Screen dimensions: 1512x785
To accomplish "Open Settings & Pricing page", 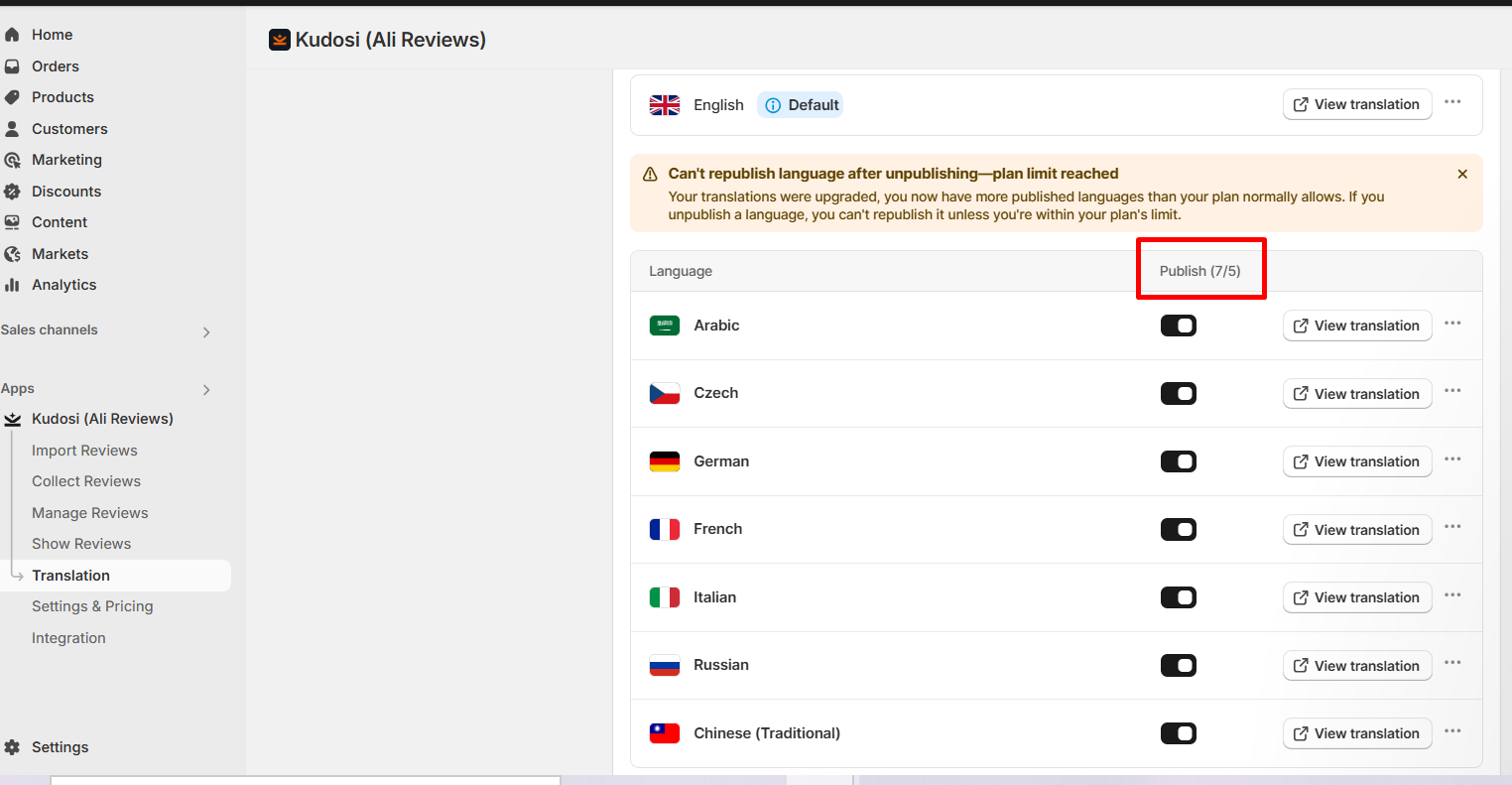I will click(92, 606).
